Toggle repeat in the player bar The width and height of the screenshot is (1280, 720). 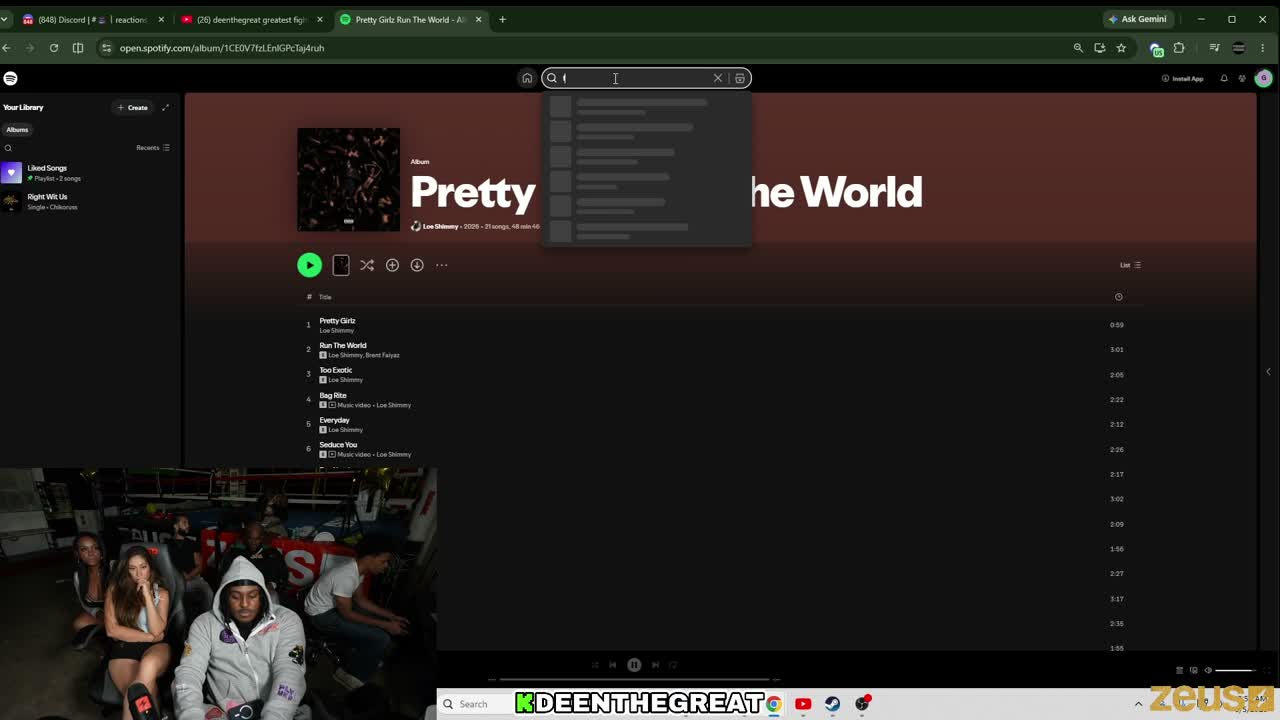pos(673,665)
